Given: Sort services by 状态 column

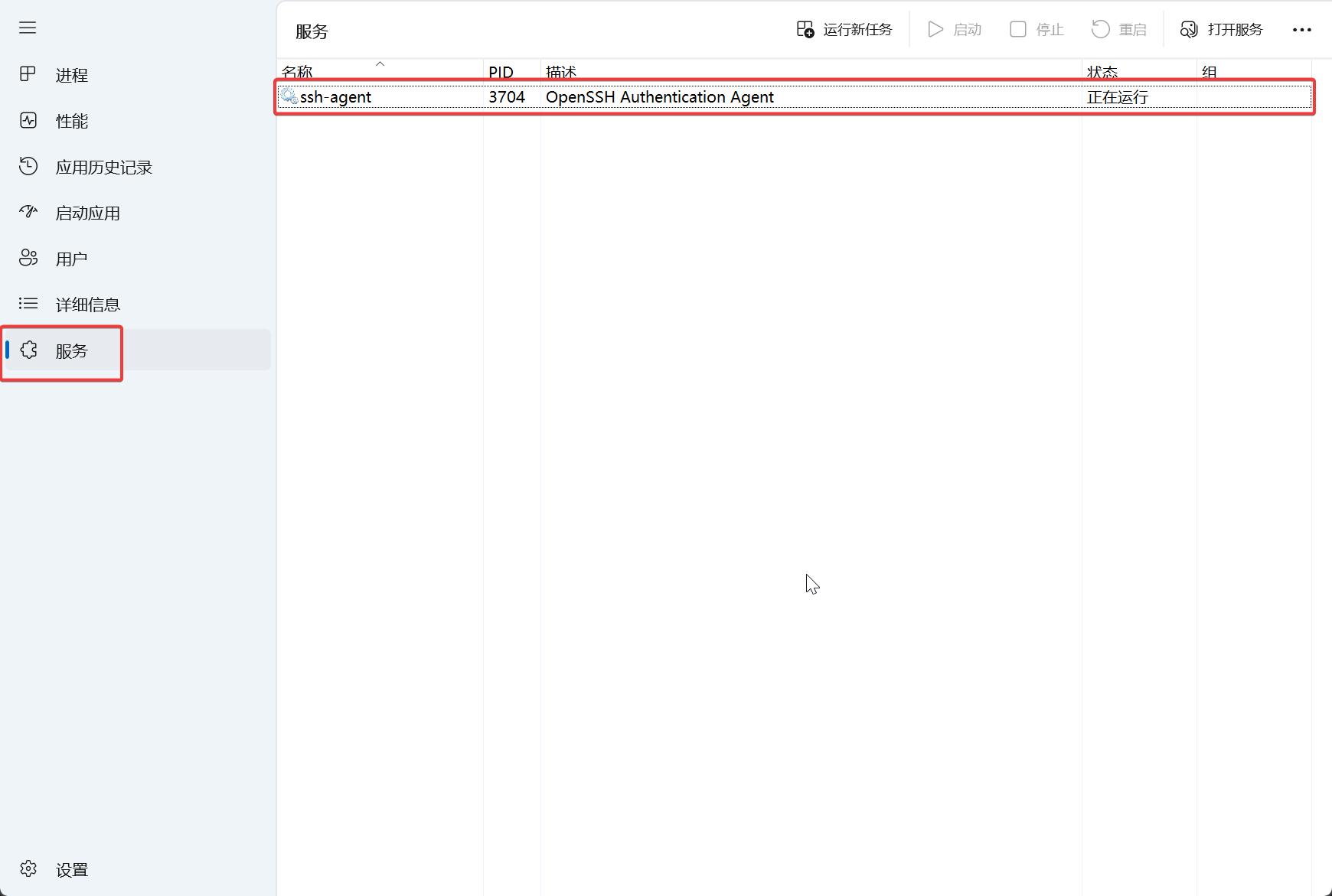Looking at the screenshot, I should point(1102,71).
